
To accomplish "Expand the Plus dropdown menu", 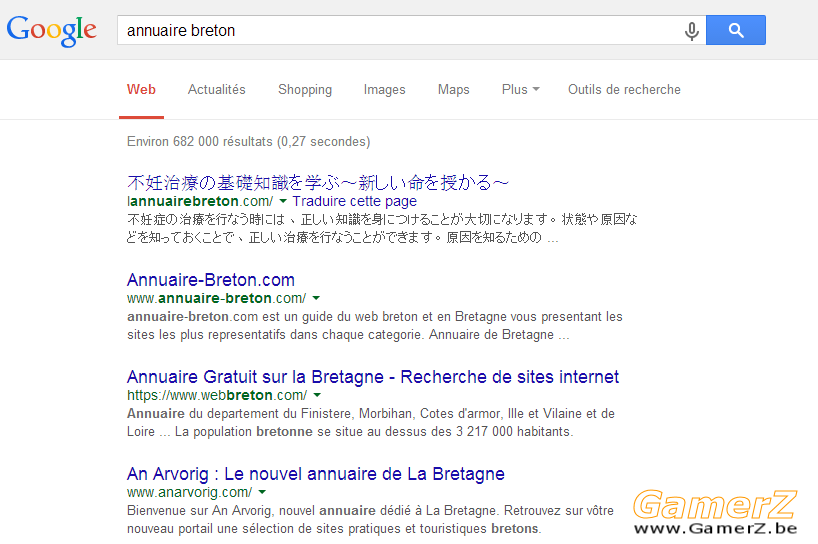I will point(520,90).
